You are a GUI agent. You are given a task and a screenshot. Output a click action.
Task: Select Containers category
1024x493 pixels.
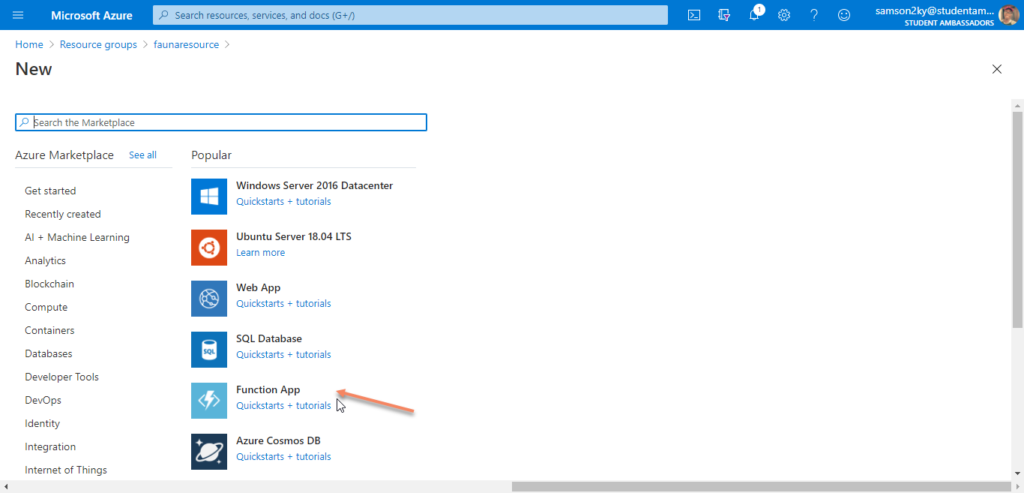click(50, 330)
